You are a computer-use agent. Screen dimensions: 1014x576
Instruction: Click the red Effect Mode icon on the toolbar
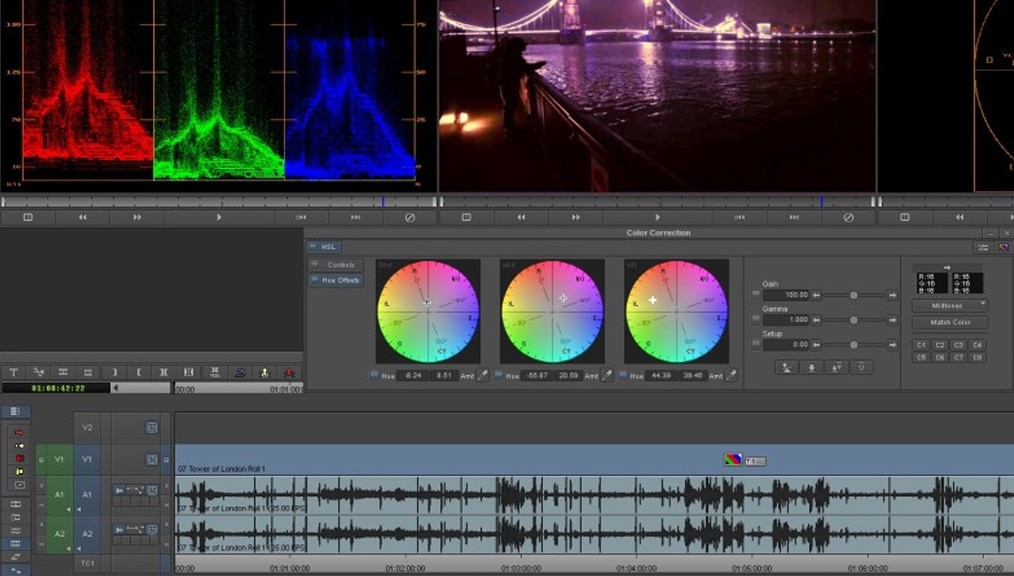[289, 372]
